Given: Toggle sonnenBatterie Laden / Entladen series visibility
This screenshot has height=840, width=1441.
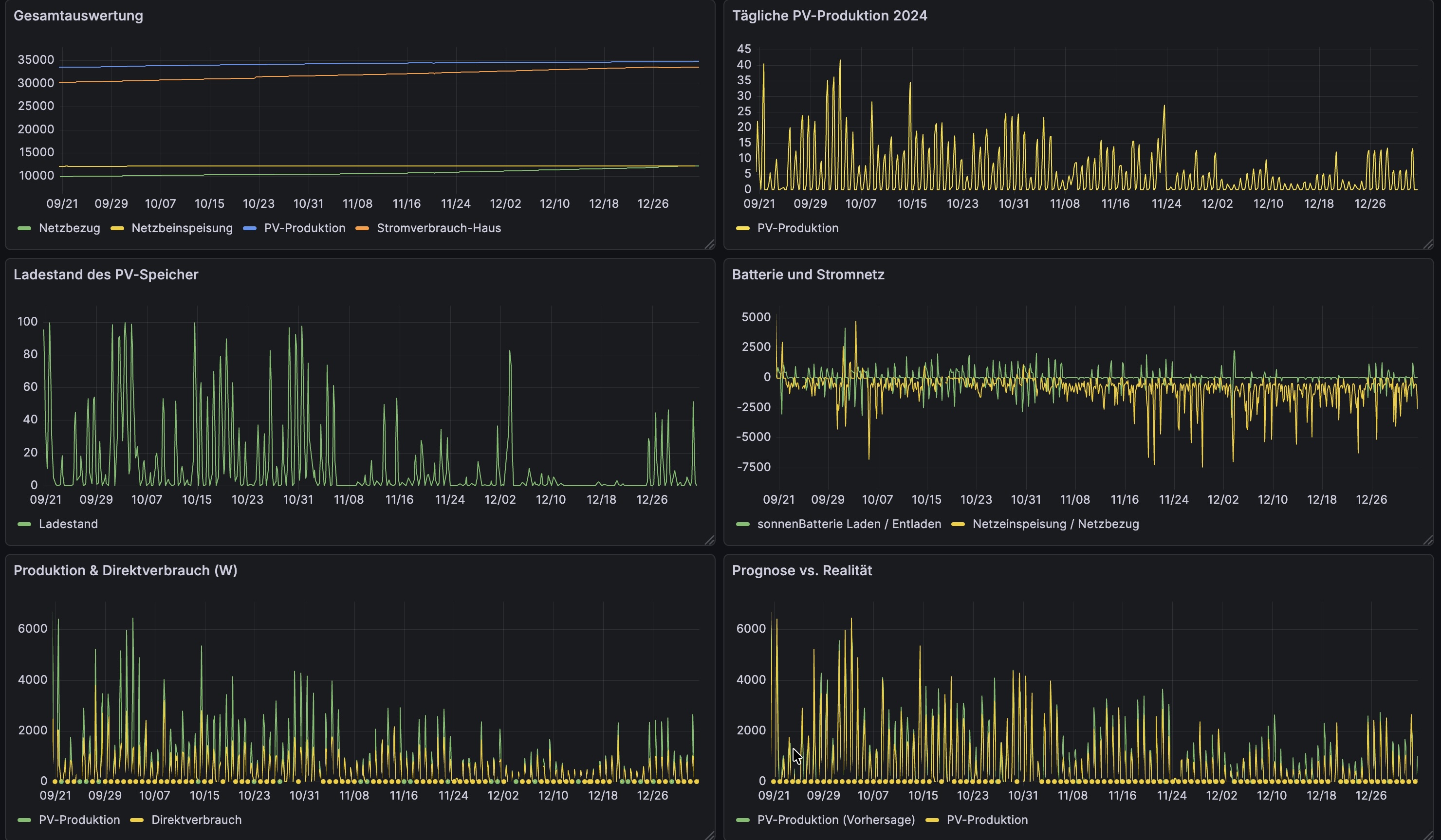Looking at the screenshot, I should click(x=849, y=524).
